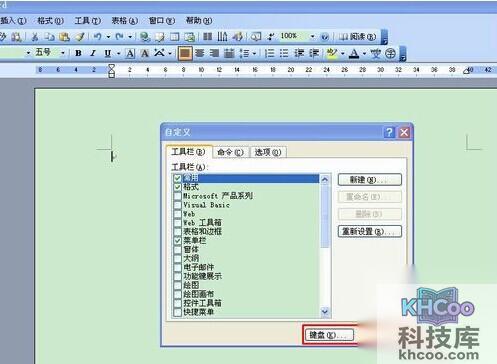The image size is (497, 364).
Task: Check the 绘图 toolbar checkbox
Action: (x=177, y=285)
